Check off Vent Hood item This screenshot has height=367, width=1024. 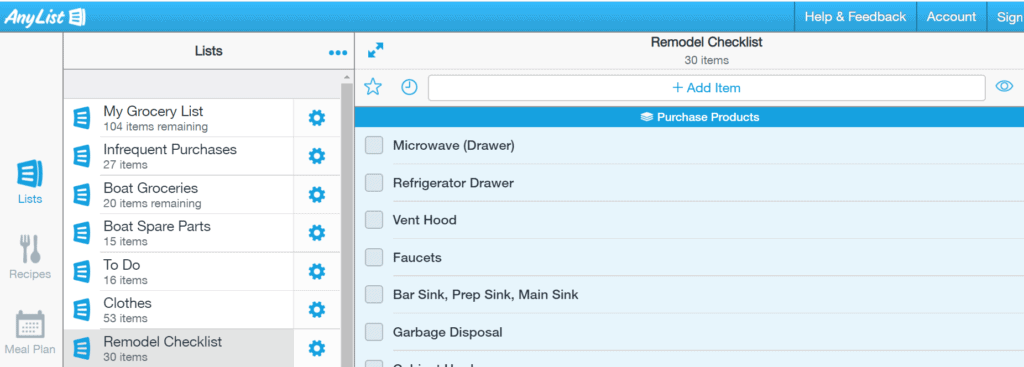(x=374, y=220)
